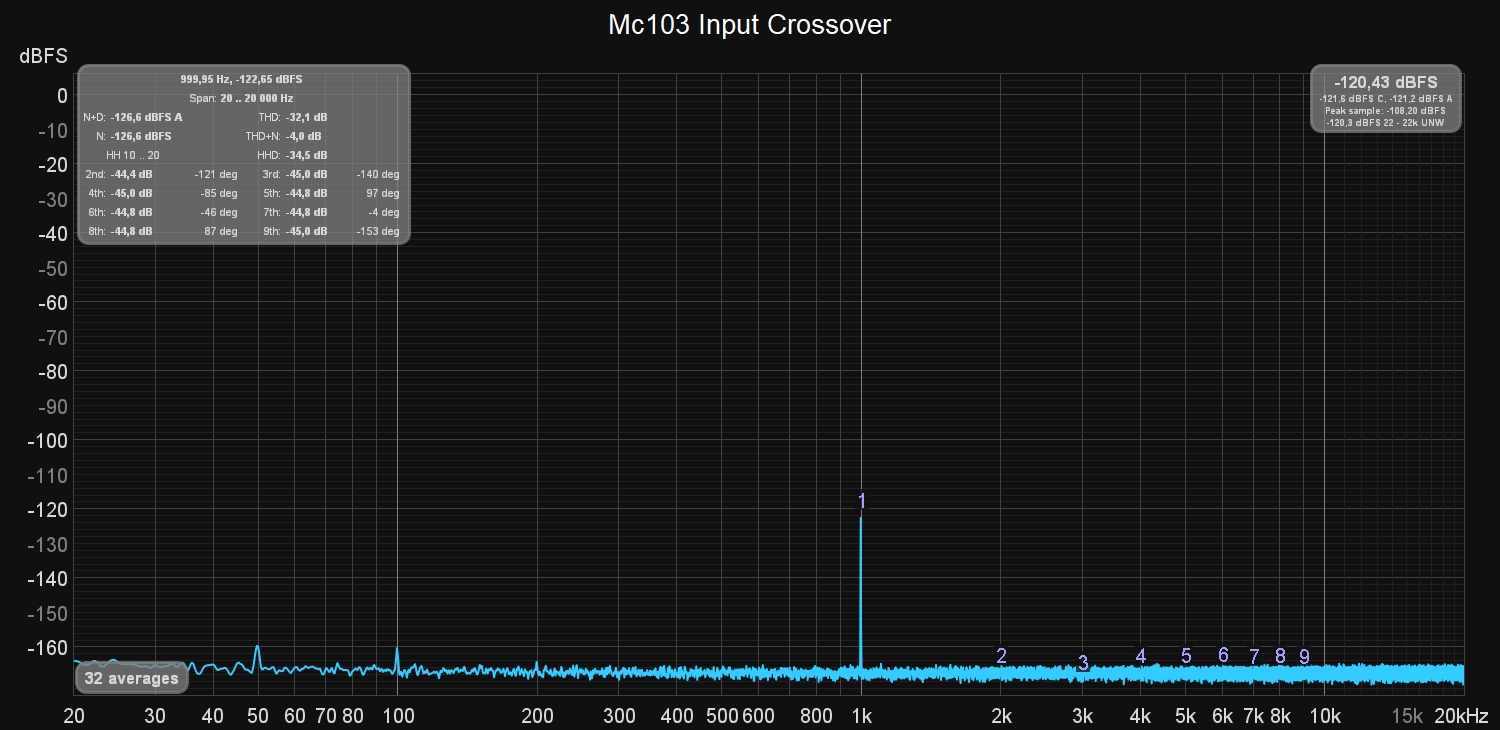
Task: Click the large '-120,43 dBFS' level readout
Action: tap(1386, 82)
